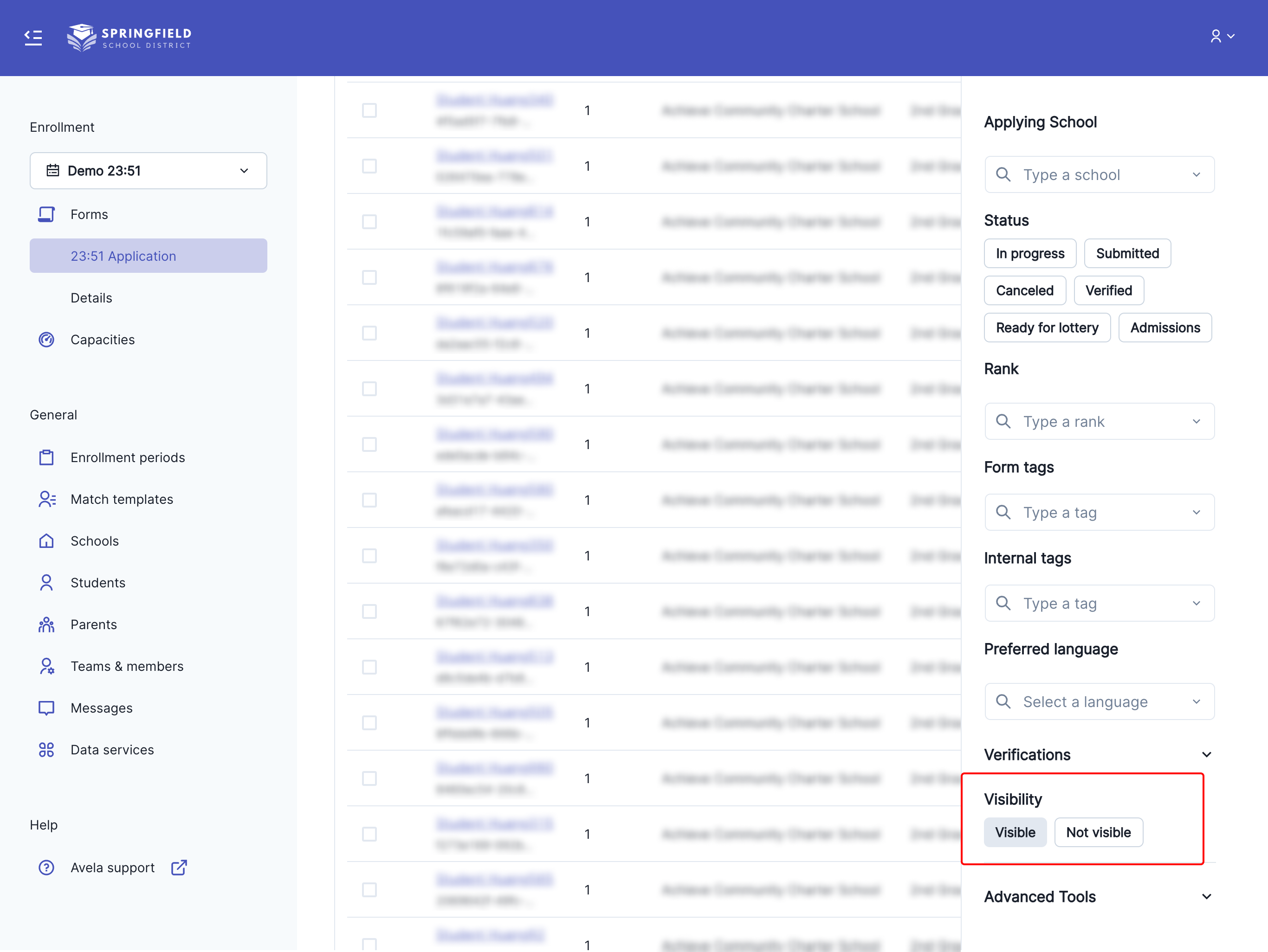Viewport: 1268px width, 952px height.
Task: Filter by Ready for lottery status
Action: coord(1047,327)
